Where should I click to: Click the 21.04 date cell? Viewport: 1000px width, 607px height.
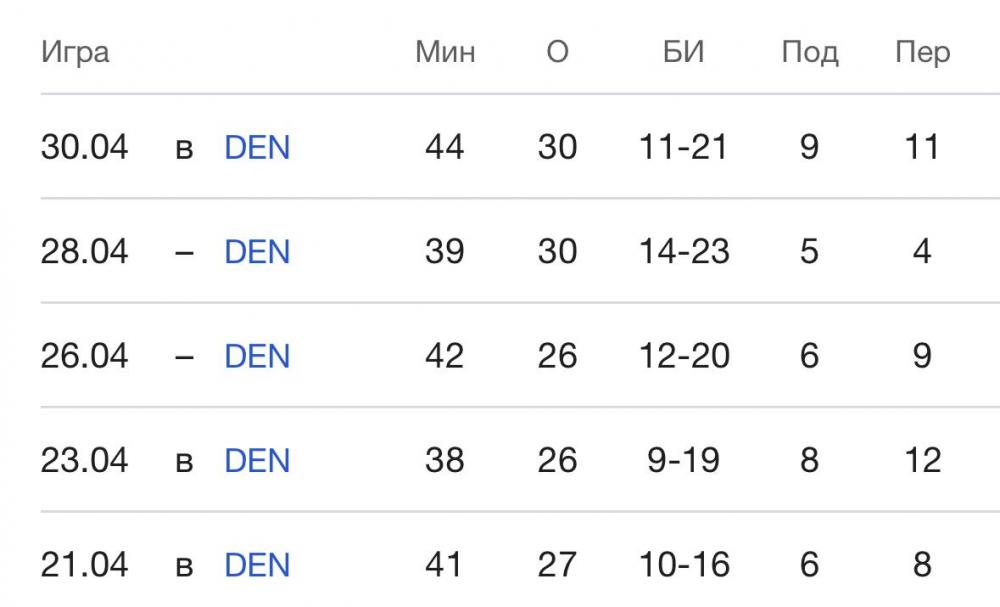(x=85, y=565)
